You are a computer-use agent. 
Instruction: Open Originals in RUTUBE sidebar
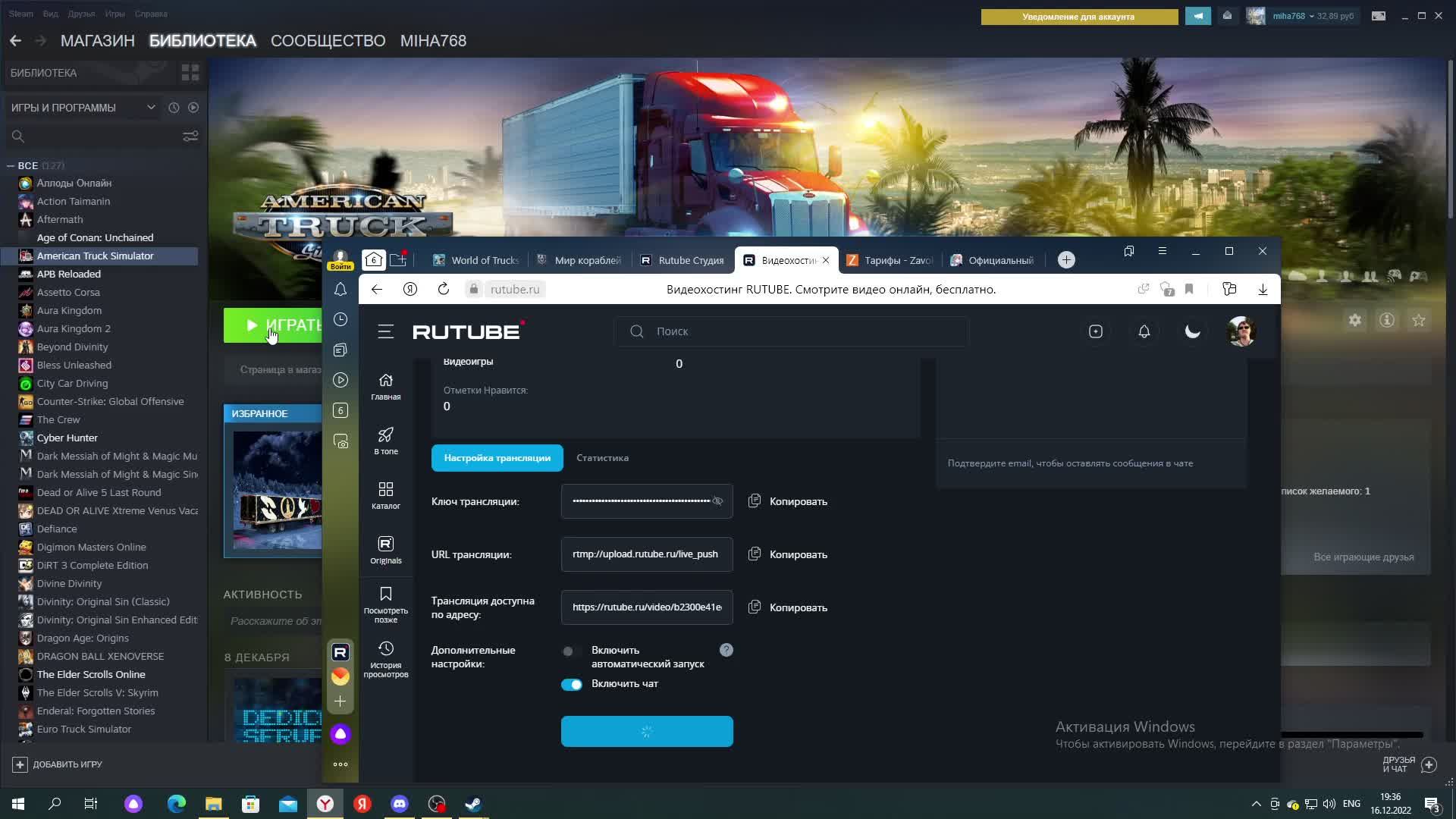point(385,550)
